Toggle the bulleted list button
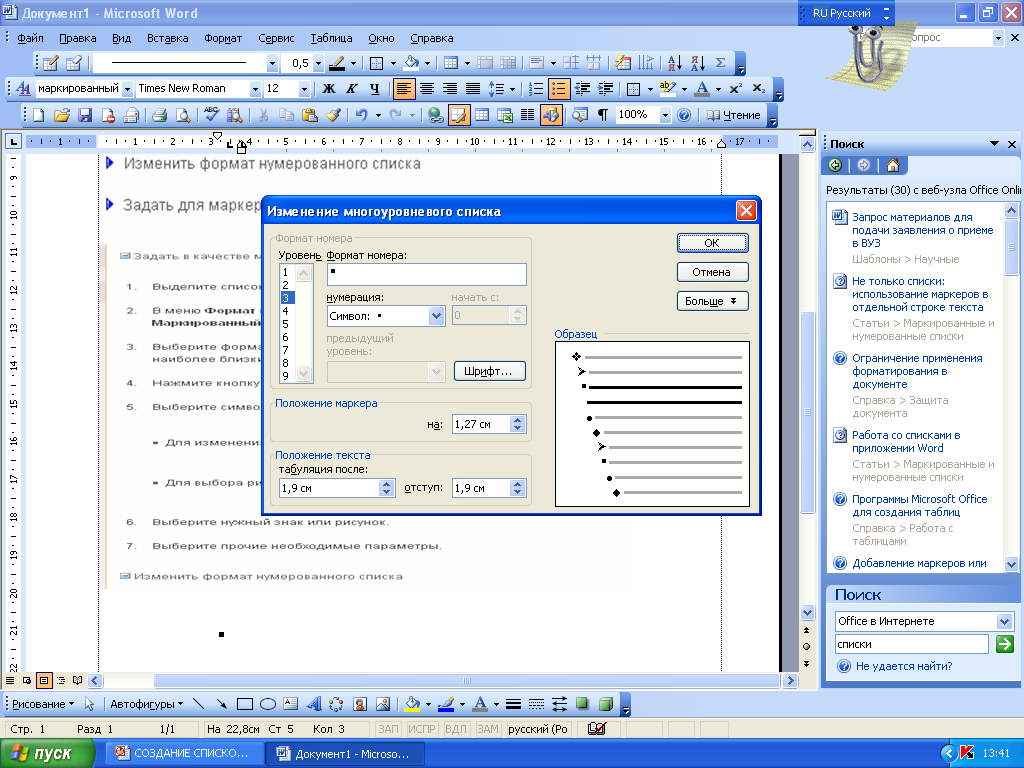Viewport: 1024px width, 768px height. [x=559, y=88]
